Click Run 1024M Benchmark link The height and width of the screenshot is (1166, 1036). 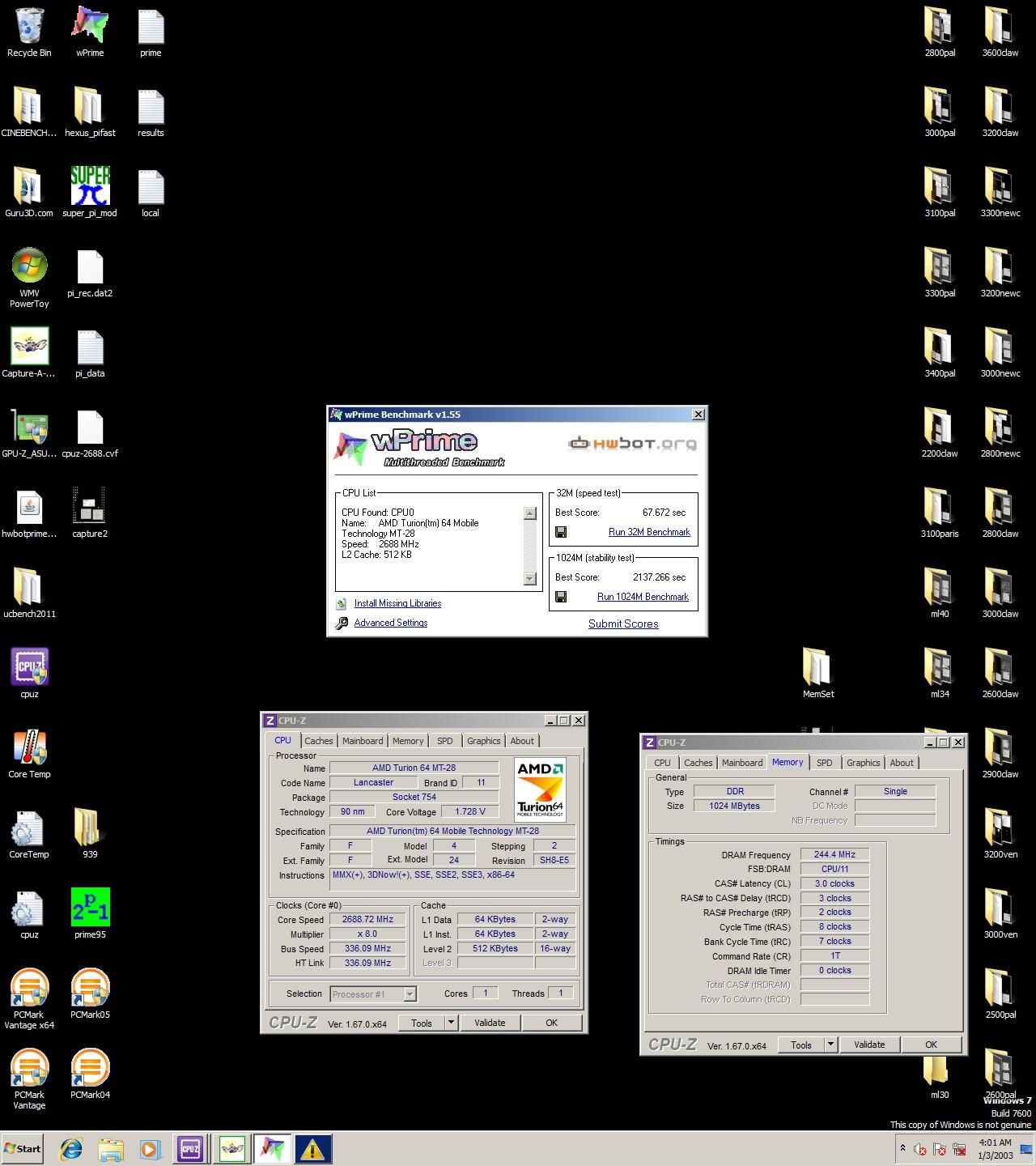coord(643,597)
